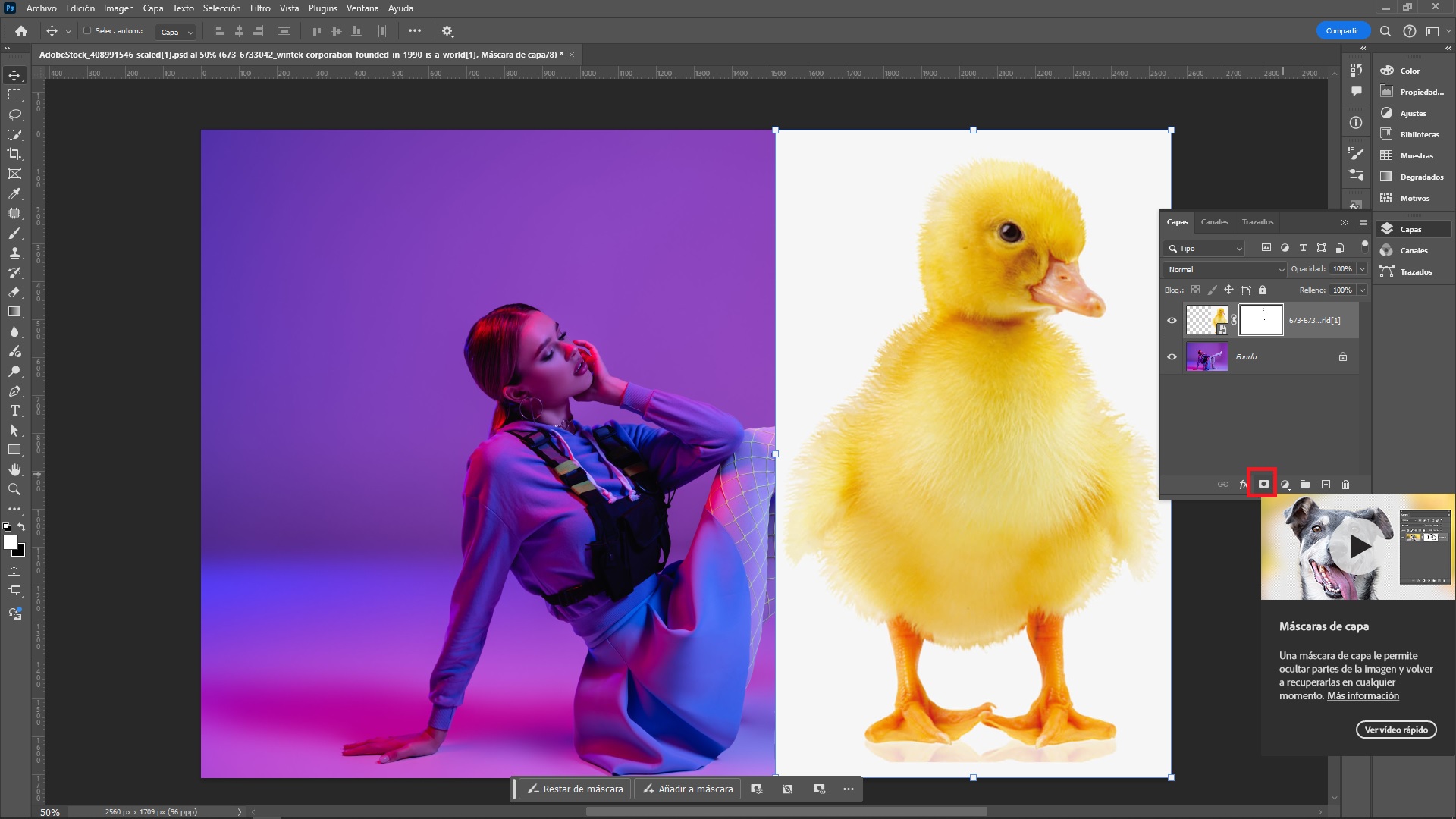Enable the Selec. autom. checkbox
Screen dimensions: 1456x819
click(87, 31)
